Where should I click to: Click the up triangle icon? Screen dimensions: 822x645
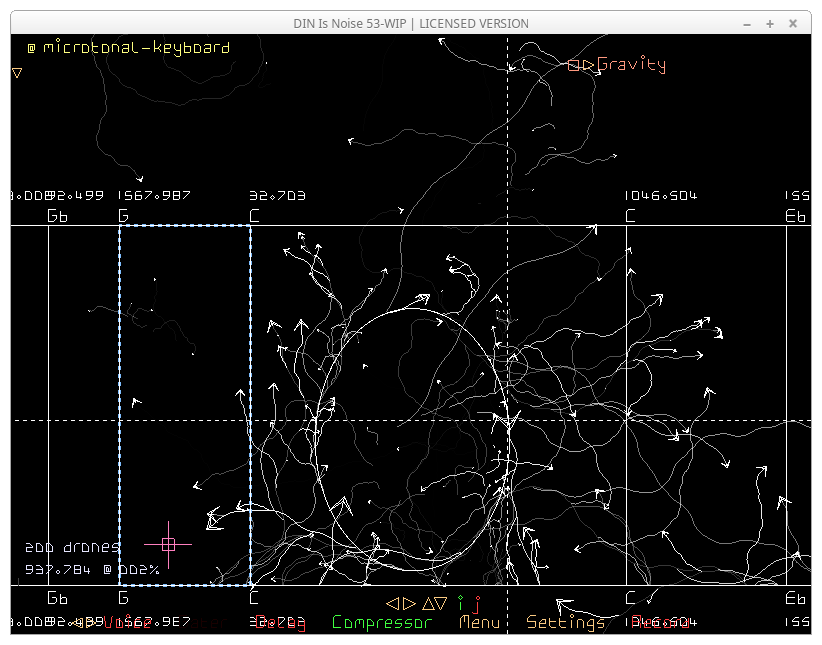pyautogui.click(x=428, y=603)
